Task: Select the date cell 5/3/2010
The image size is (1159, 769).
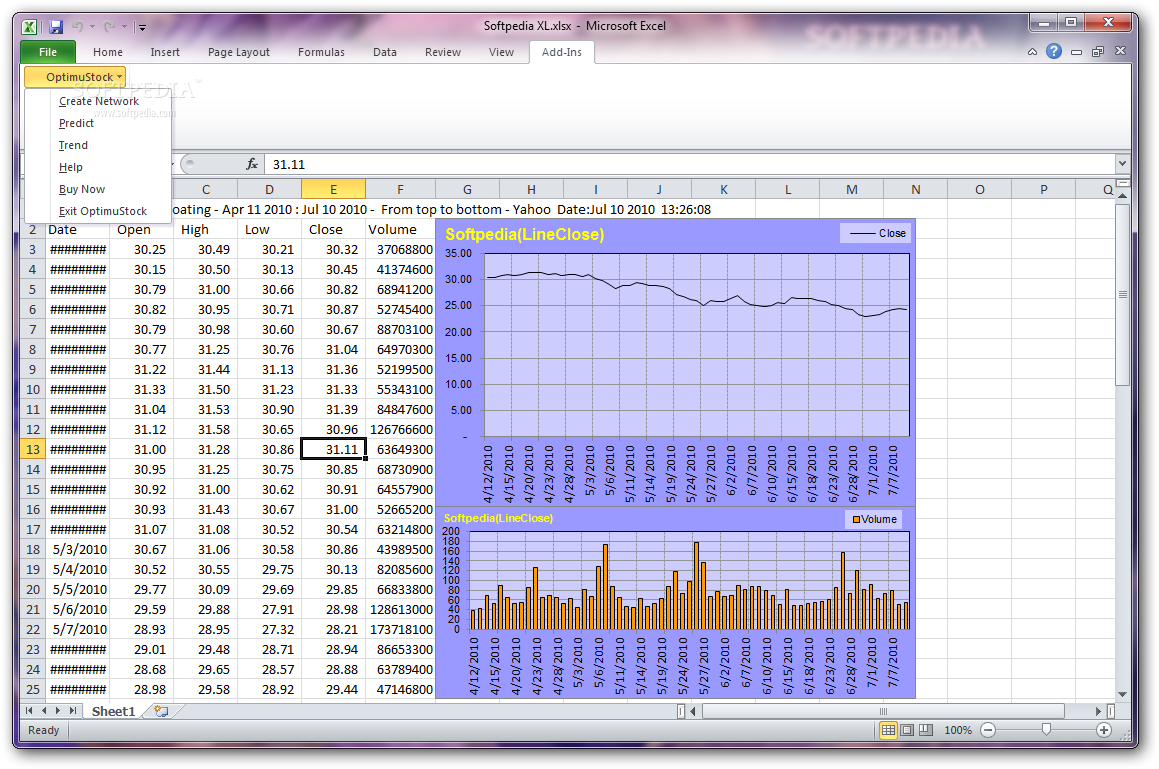Action: [78, 550]
